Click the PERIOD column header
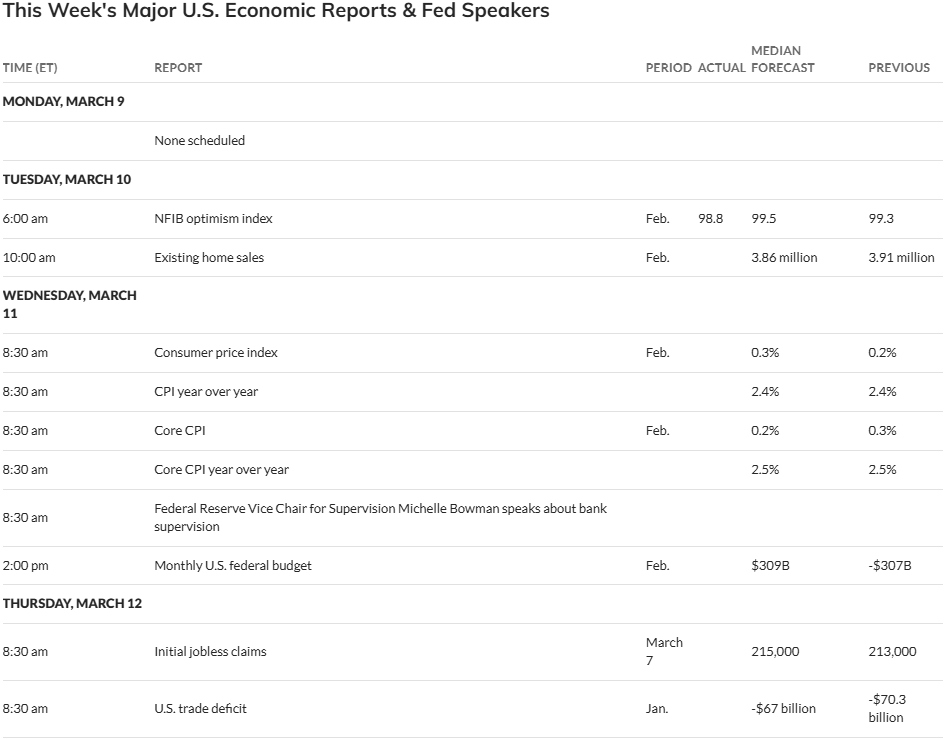 (x=668, y=68)
